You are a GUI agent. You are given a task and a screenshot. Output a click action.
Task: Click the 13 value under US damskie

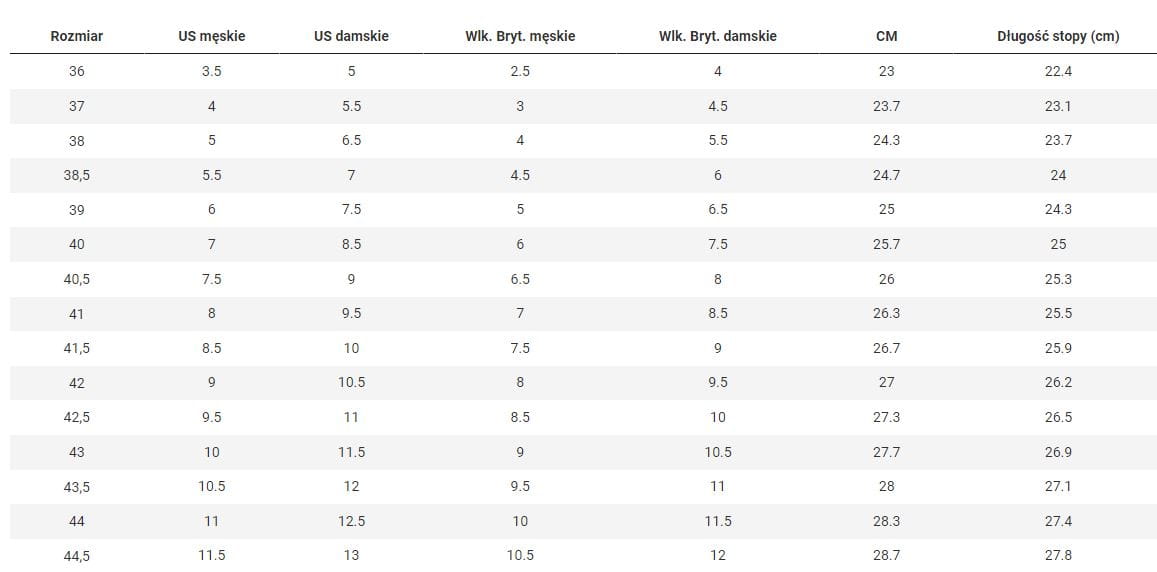(x=351, y=555)
